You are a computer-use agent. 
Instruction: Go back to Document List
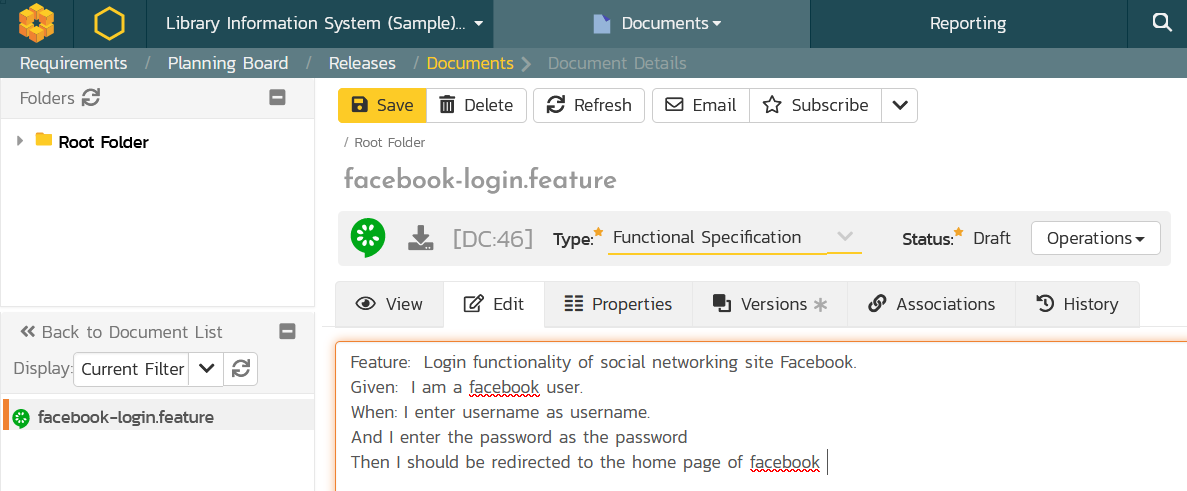(x=121, y=332)
